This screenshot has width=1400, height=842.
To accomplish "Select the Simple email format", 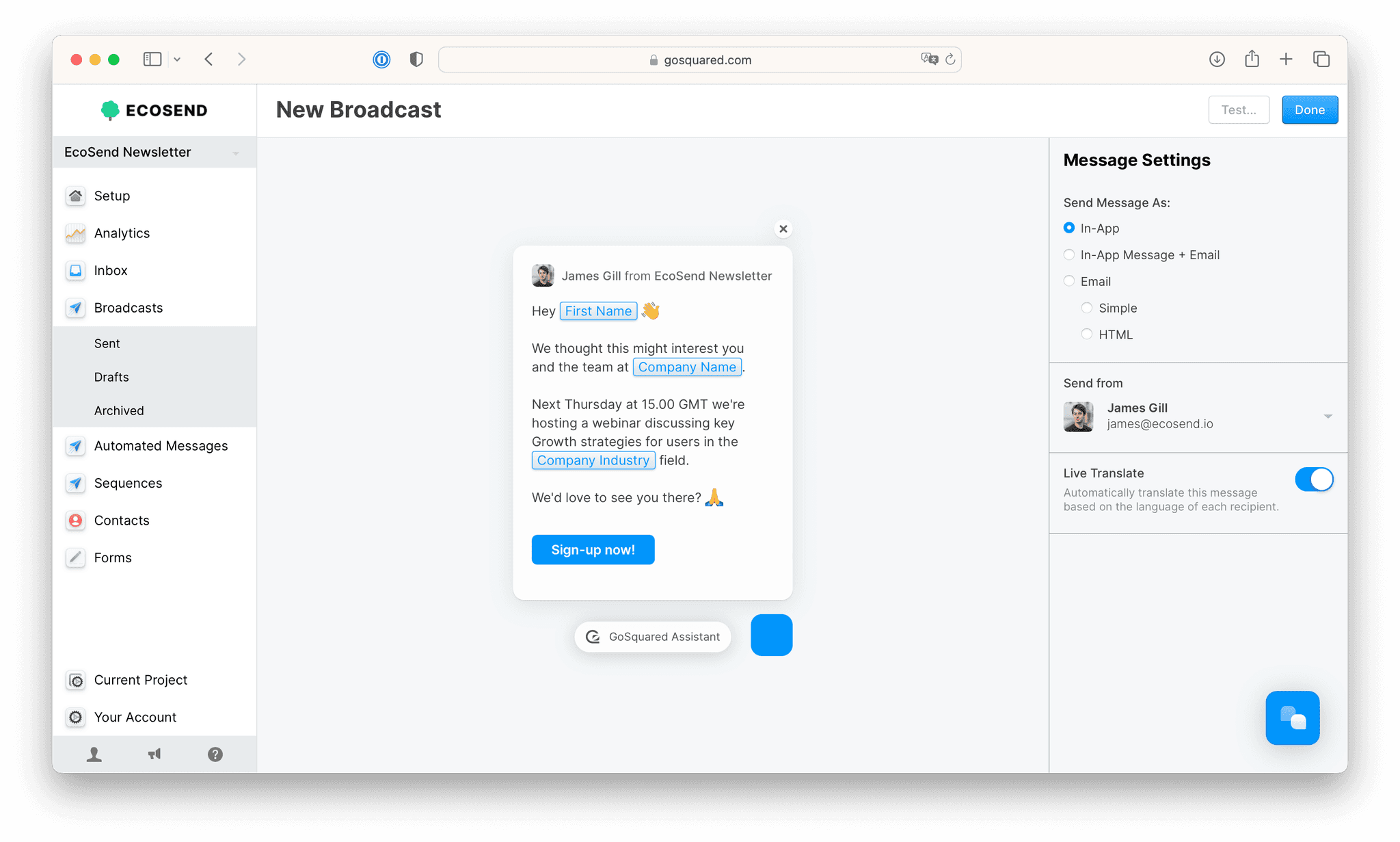I will pos(1087,308).
